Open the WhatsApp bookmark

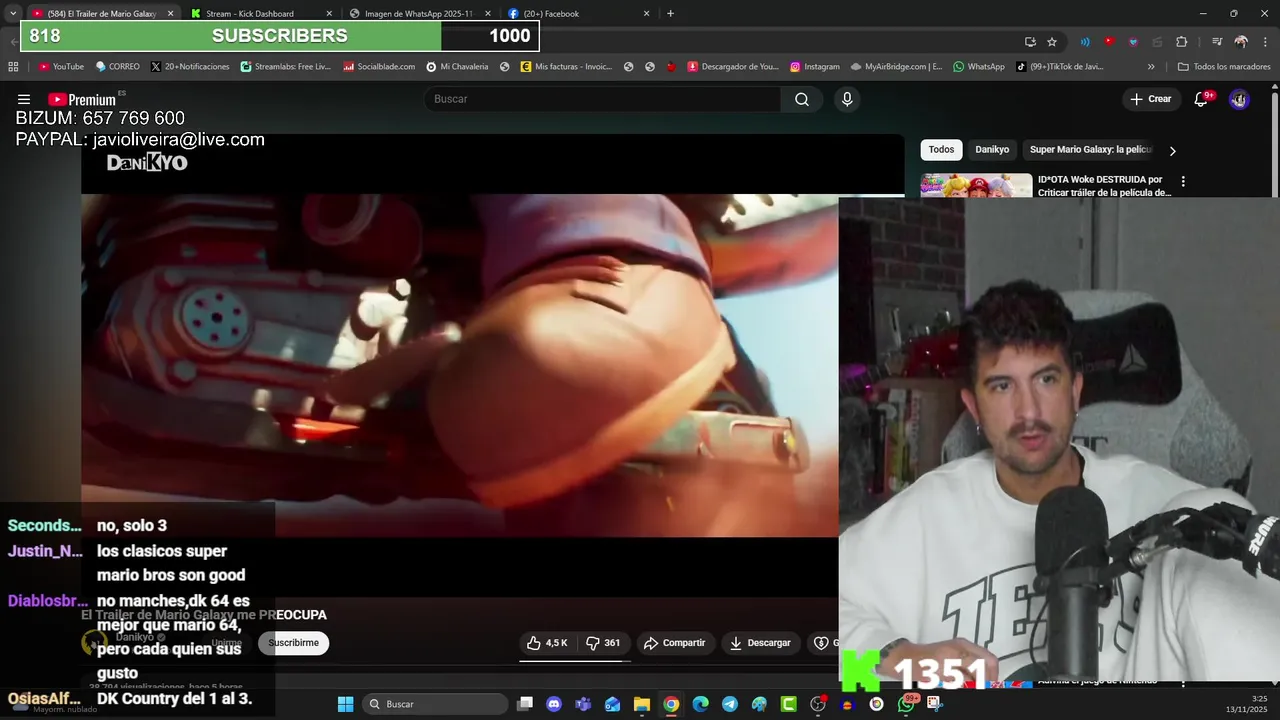pos(979,67)
